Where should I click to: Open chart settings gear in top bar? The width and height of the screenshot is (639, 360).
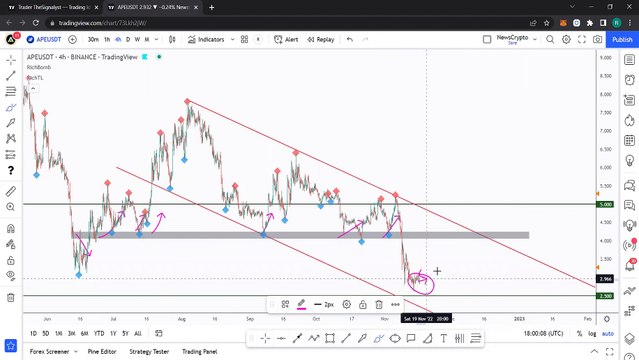pos(566,40)
